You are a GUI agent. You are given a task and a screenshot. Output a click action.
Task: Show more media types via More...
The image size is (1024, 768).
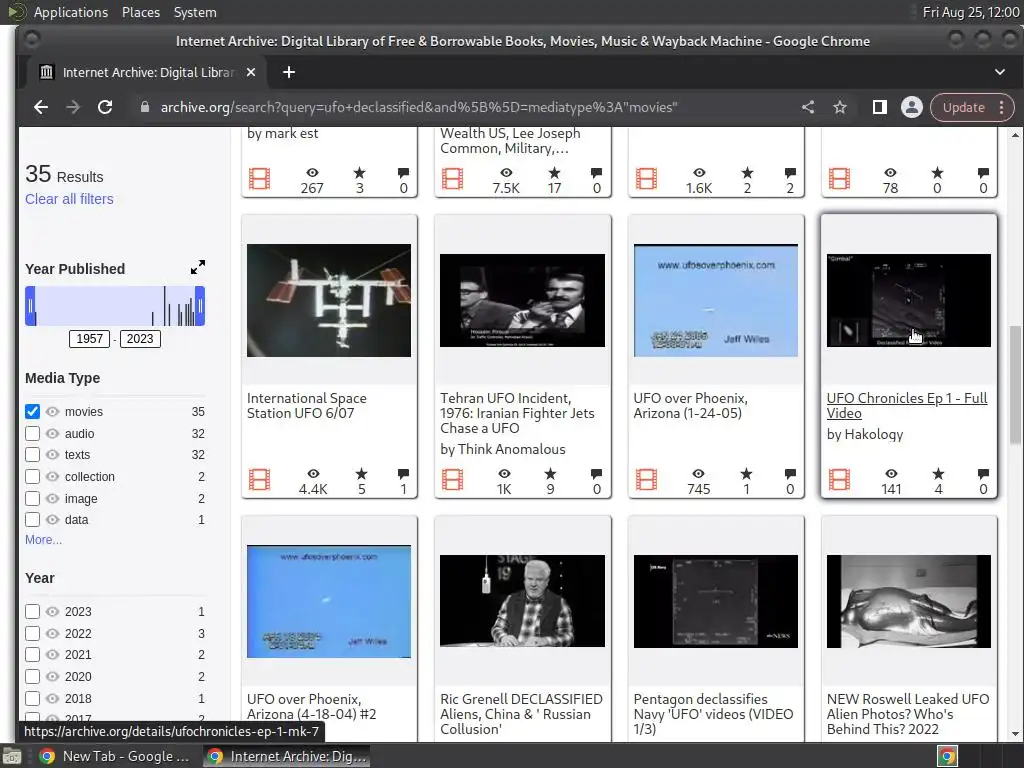(x=43, y=539)
